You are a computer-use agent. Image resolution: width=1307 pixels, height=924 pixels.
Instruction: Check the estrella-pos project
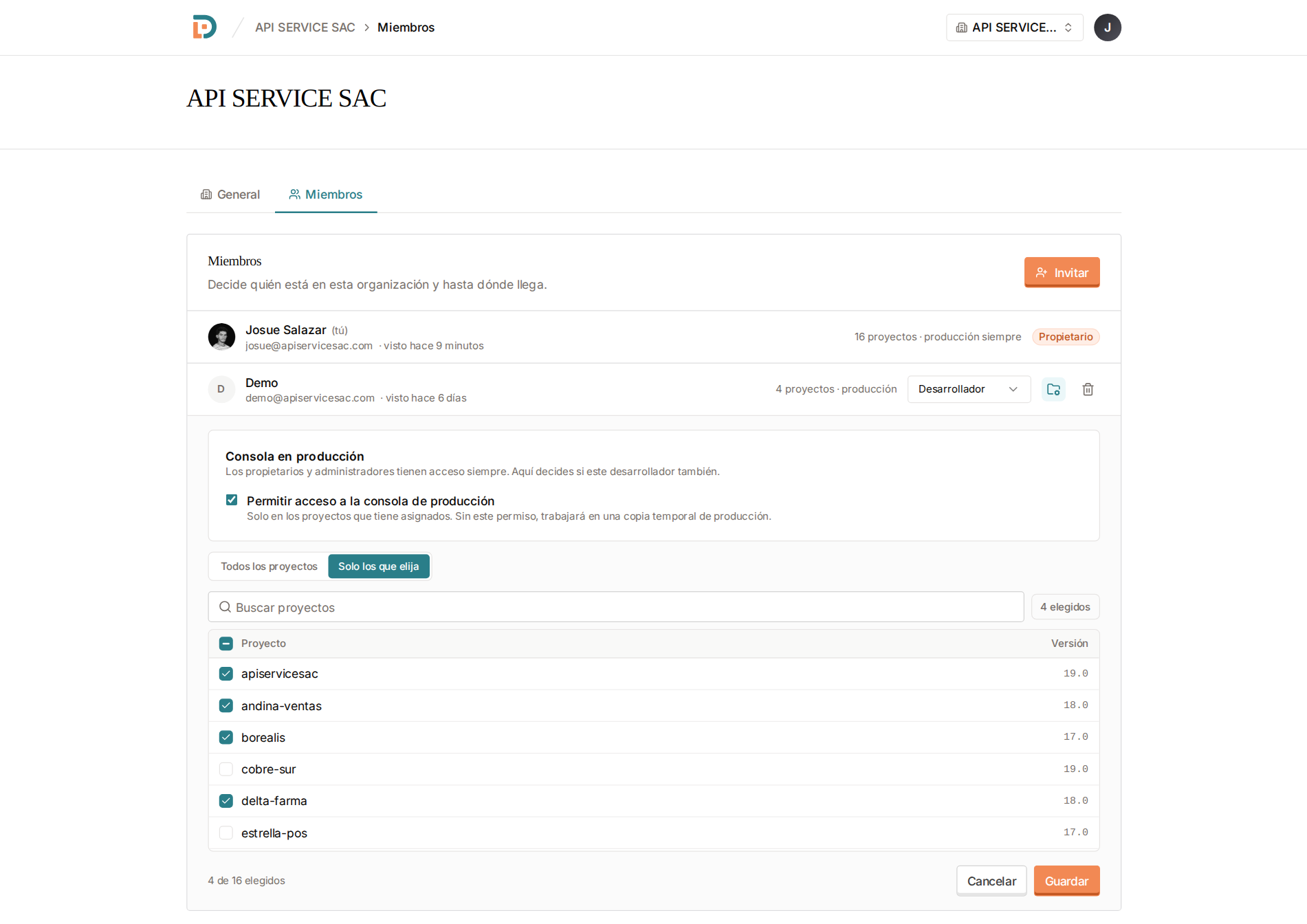click(226, 833)
